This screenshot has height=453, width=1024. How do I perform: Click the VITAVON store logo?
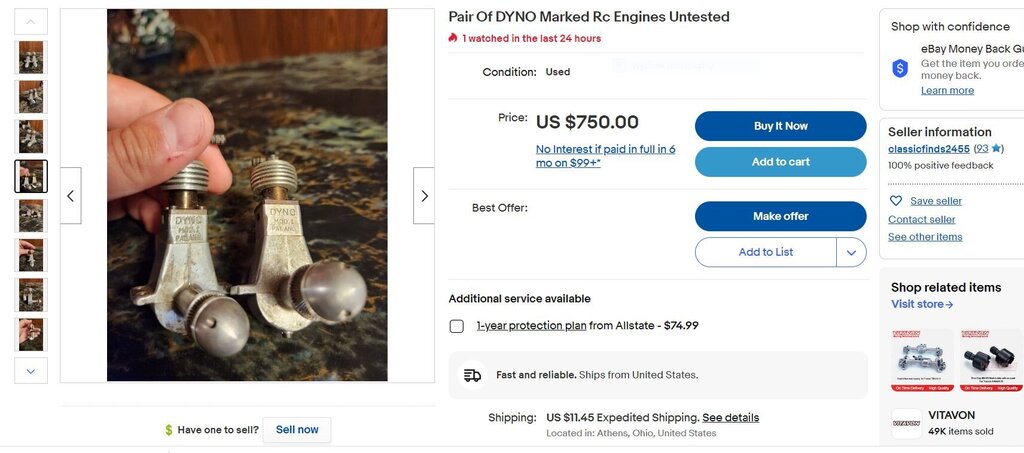[x=906, y=423]
